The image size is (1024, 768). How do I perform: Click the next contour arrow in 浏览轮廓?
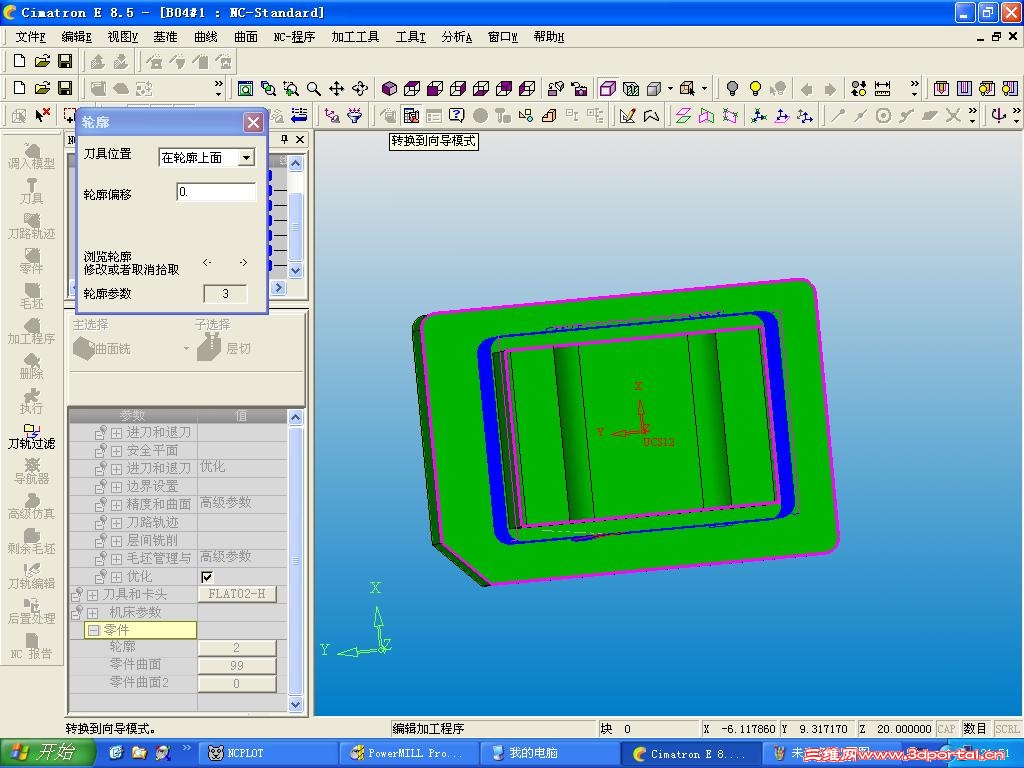point(243,263)
